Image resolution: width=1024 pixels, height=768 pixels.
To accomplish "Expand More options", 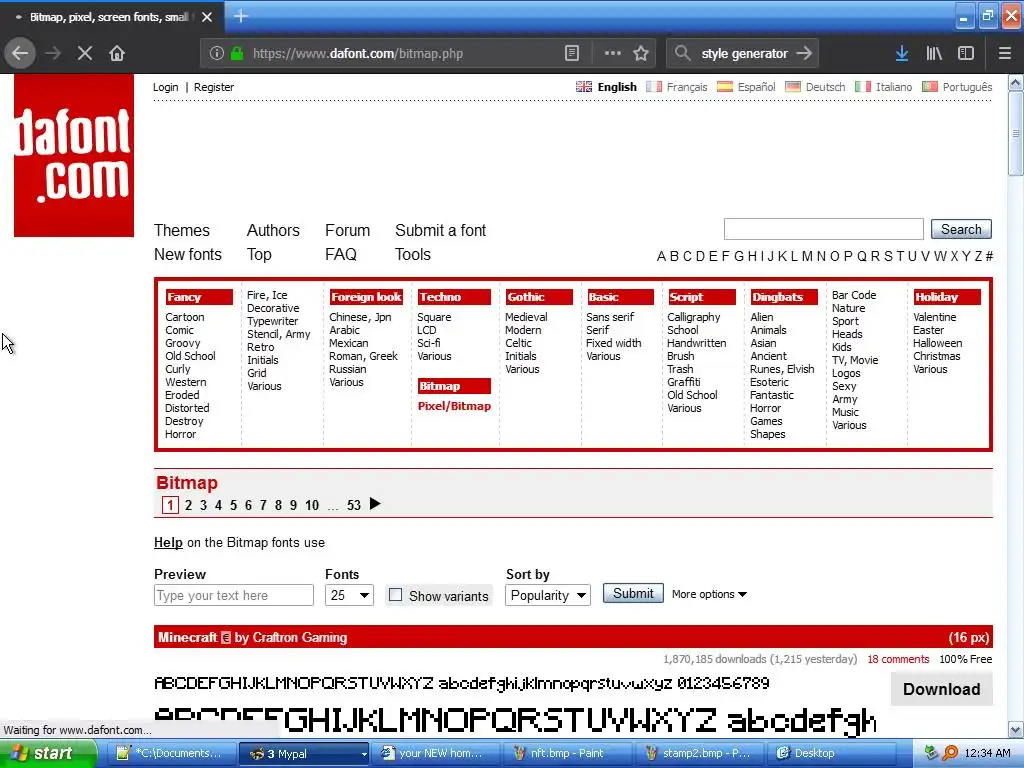I will (x=709, y=594).
